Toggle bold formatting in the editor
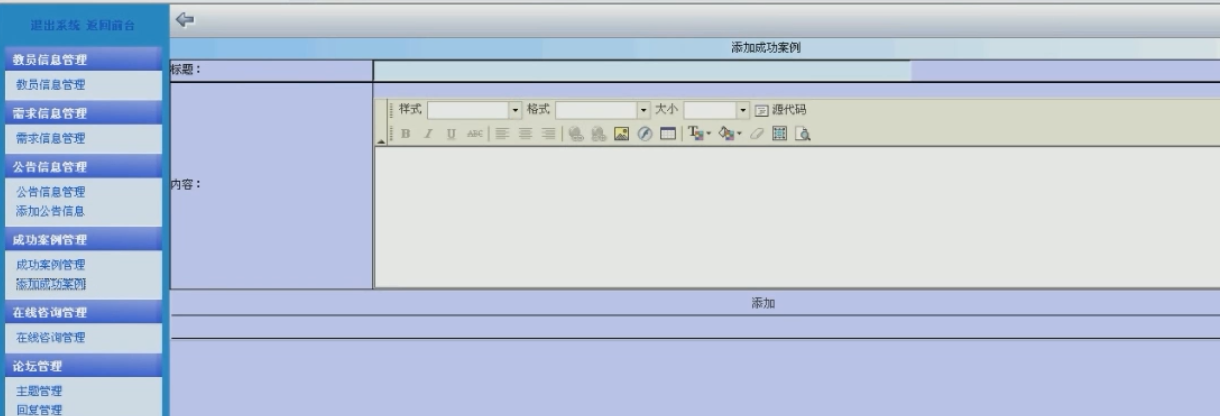1220x416 pixels. click(405, 134)
